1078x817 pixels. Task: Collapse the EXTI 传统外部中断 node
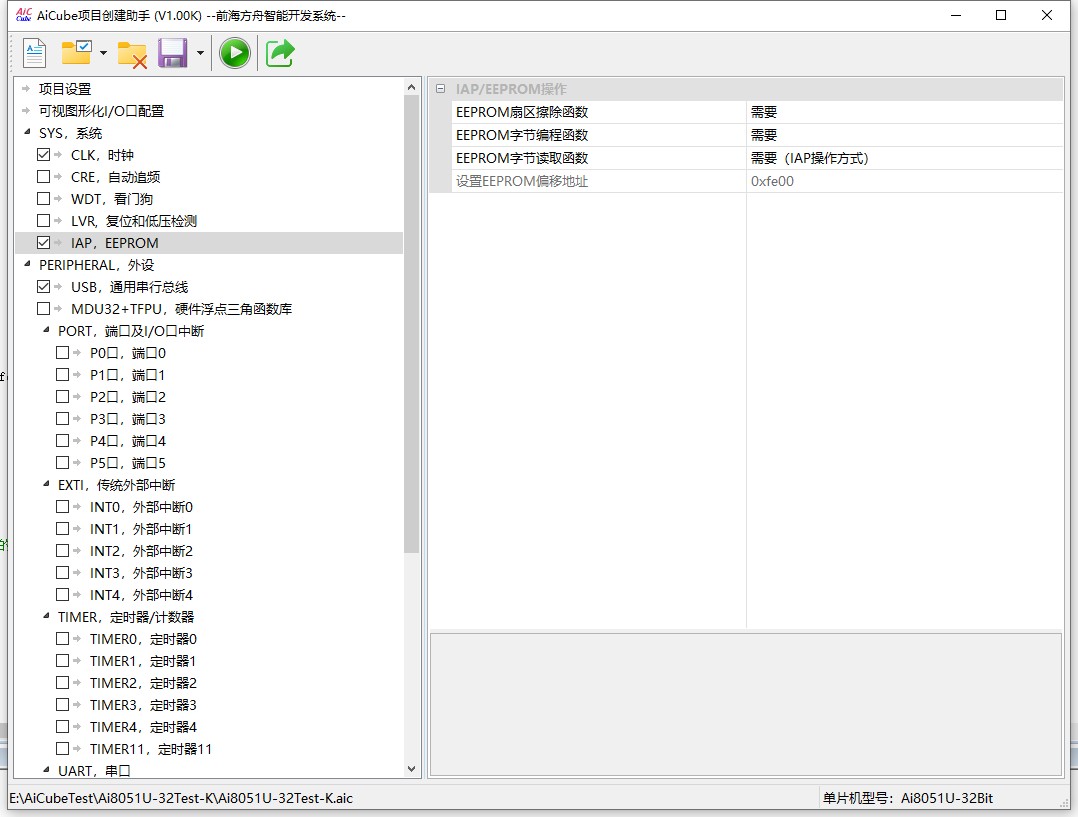pos(47,484)
